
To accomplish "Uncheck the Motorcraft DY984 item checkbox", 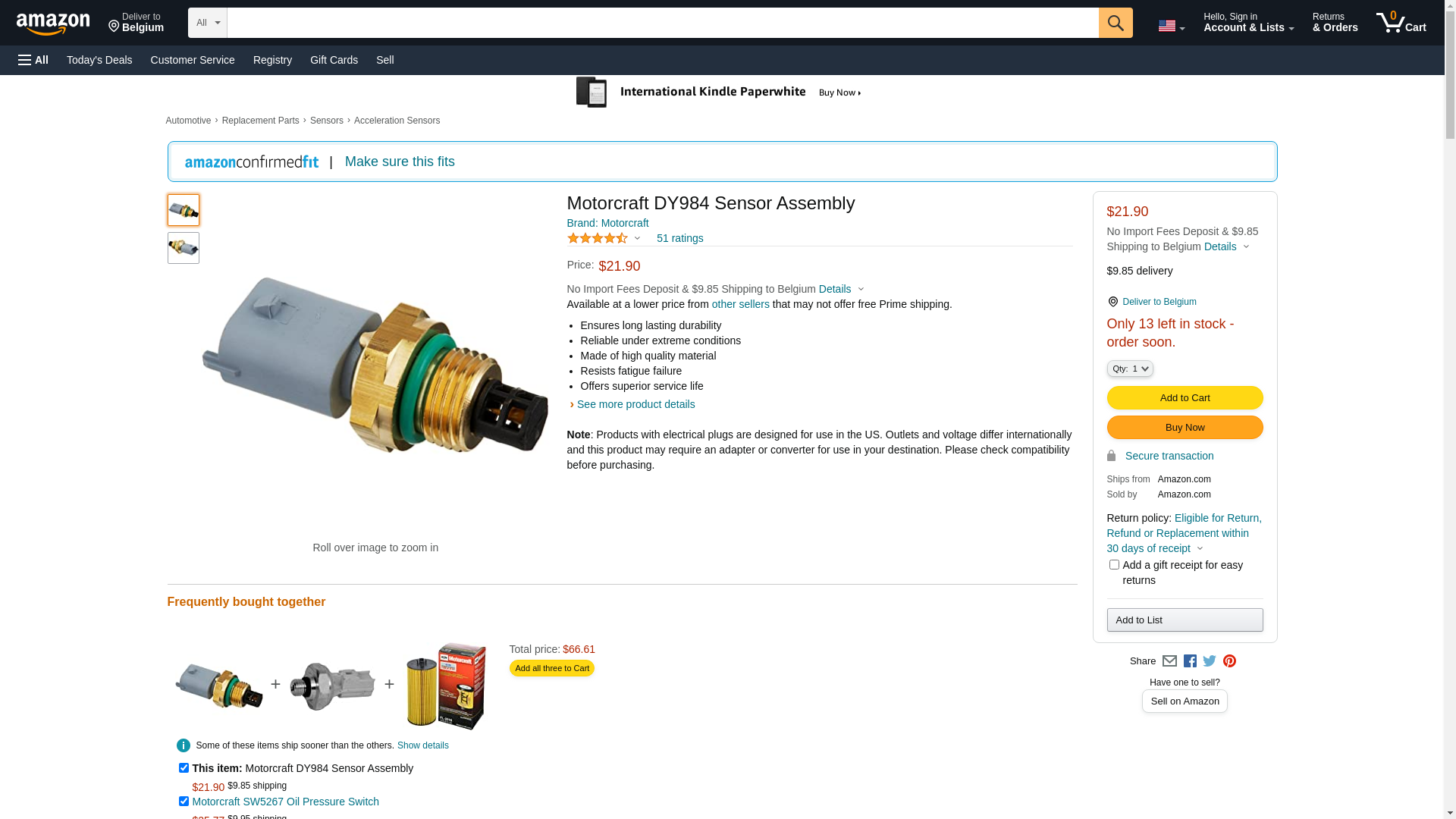I will pos(184,768).
